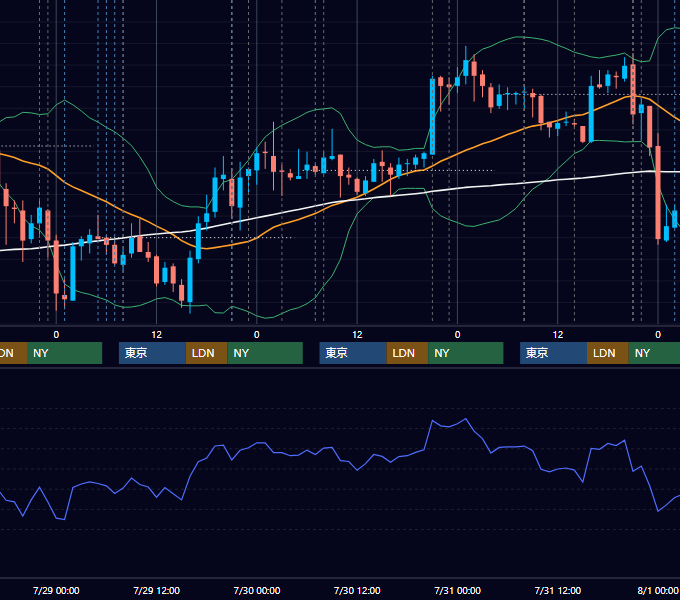Click the NY session block spanning 7/30 00:00

(x=265, y=353)
